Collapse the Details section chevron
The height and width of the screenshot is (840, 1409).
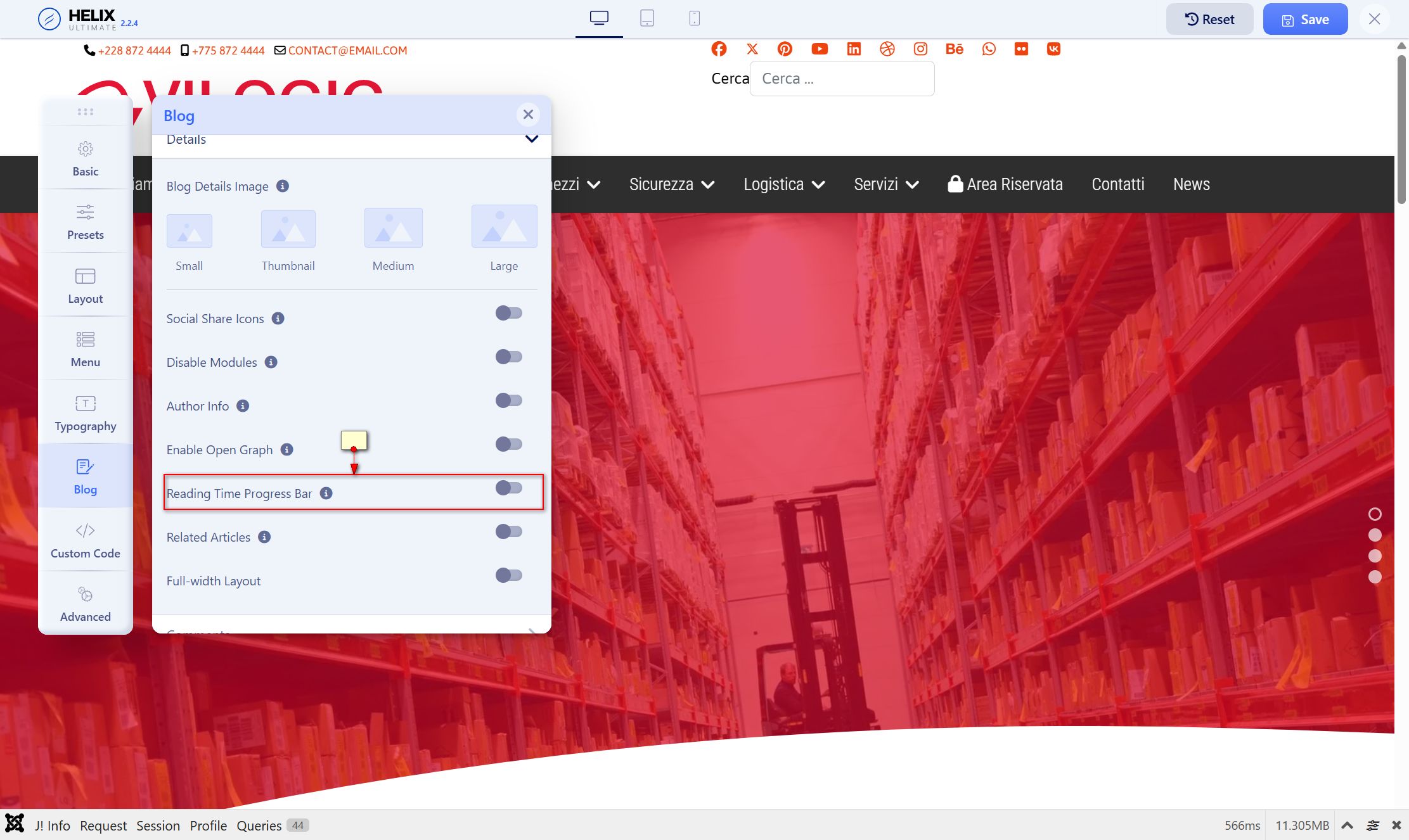[x=531, y=139]
